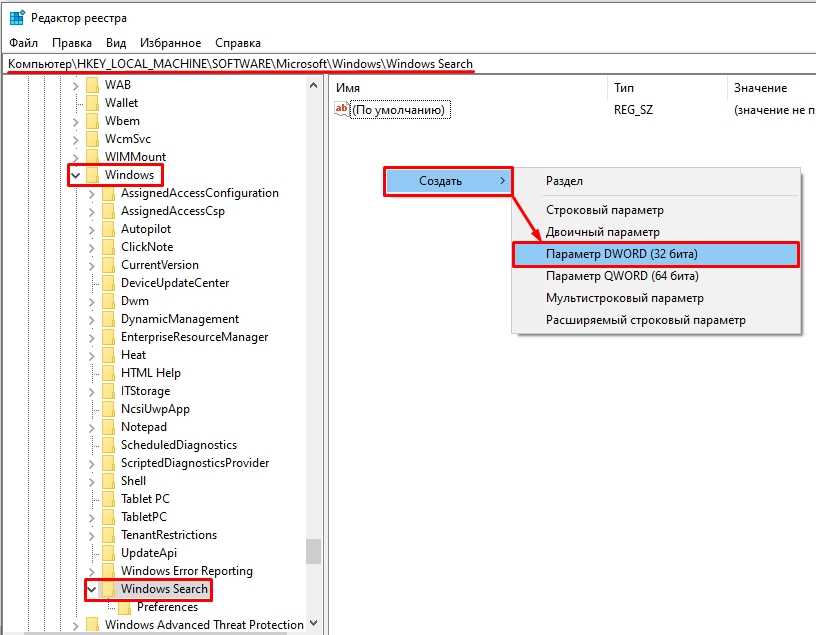816x635 pixels.
Task: Select Строковый параметр in the submenu
Action: pos(605,210)
